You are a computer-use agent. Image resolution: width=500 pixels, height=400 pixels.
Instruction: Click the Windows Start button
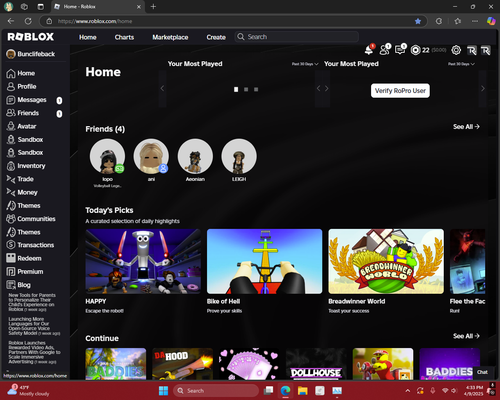coord(163,391)
